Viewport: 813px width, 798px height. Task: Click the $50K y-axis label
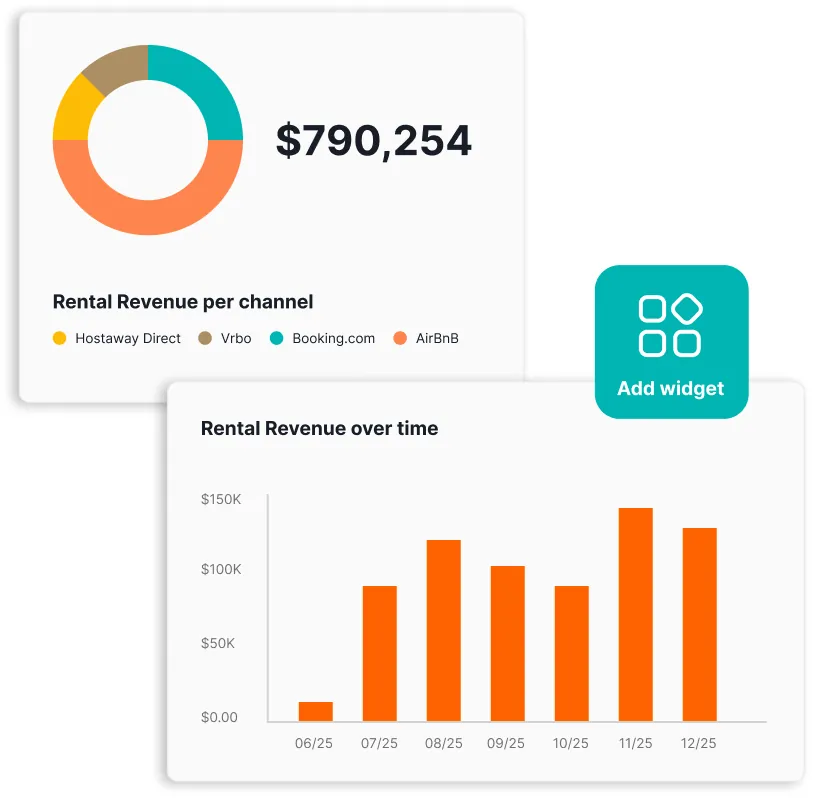click(x=218, y=643)
